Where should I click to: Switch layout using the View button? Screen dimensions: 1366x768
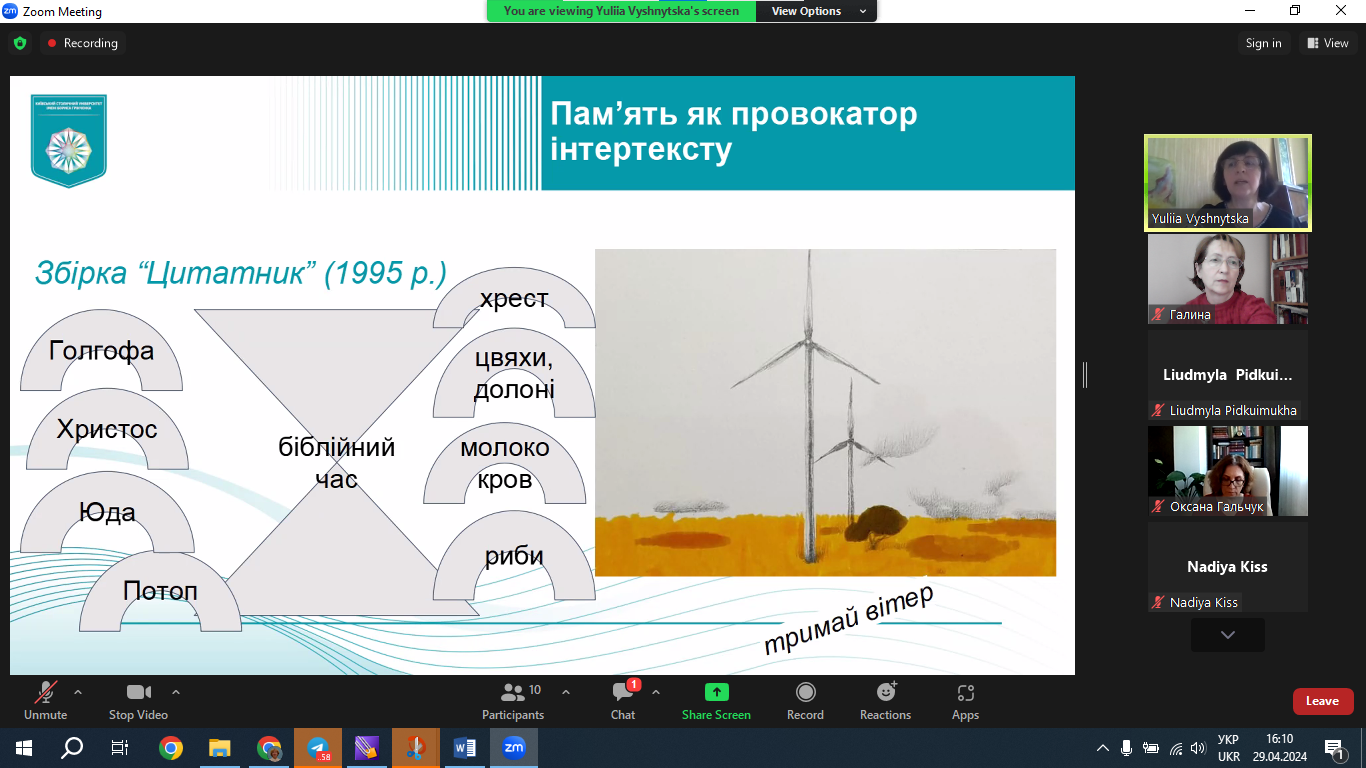[1328, 43]
